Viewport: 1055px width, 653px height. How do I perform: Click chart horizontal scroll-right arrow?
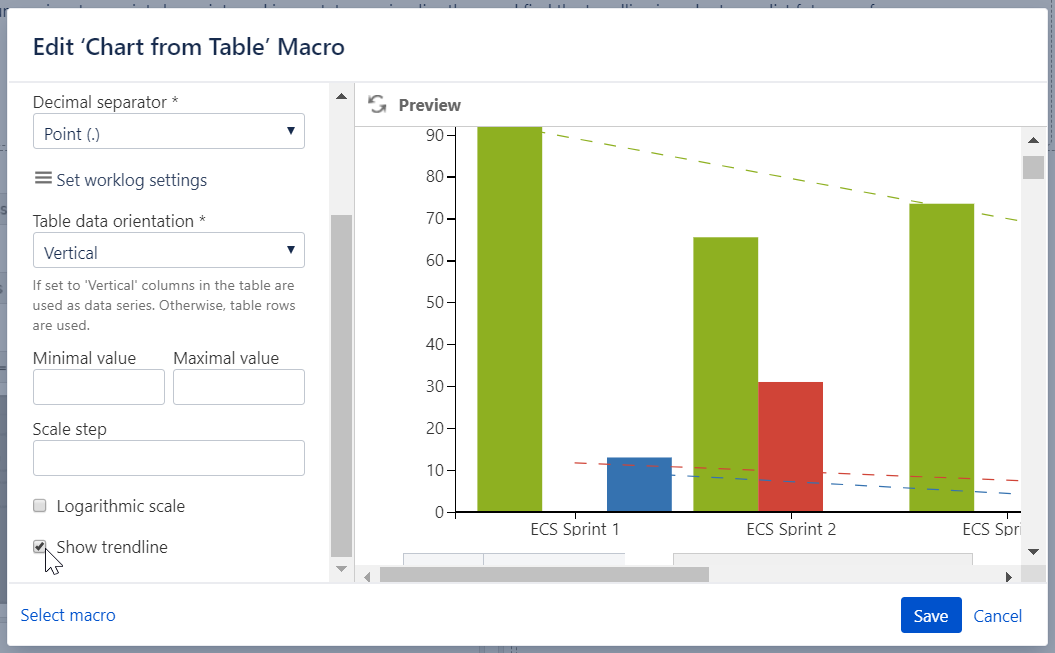coord(1009,575)
